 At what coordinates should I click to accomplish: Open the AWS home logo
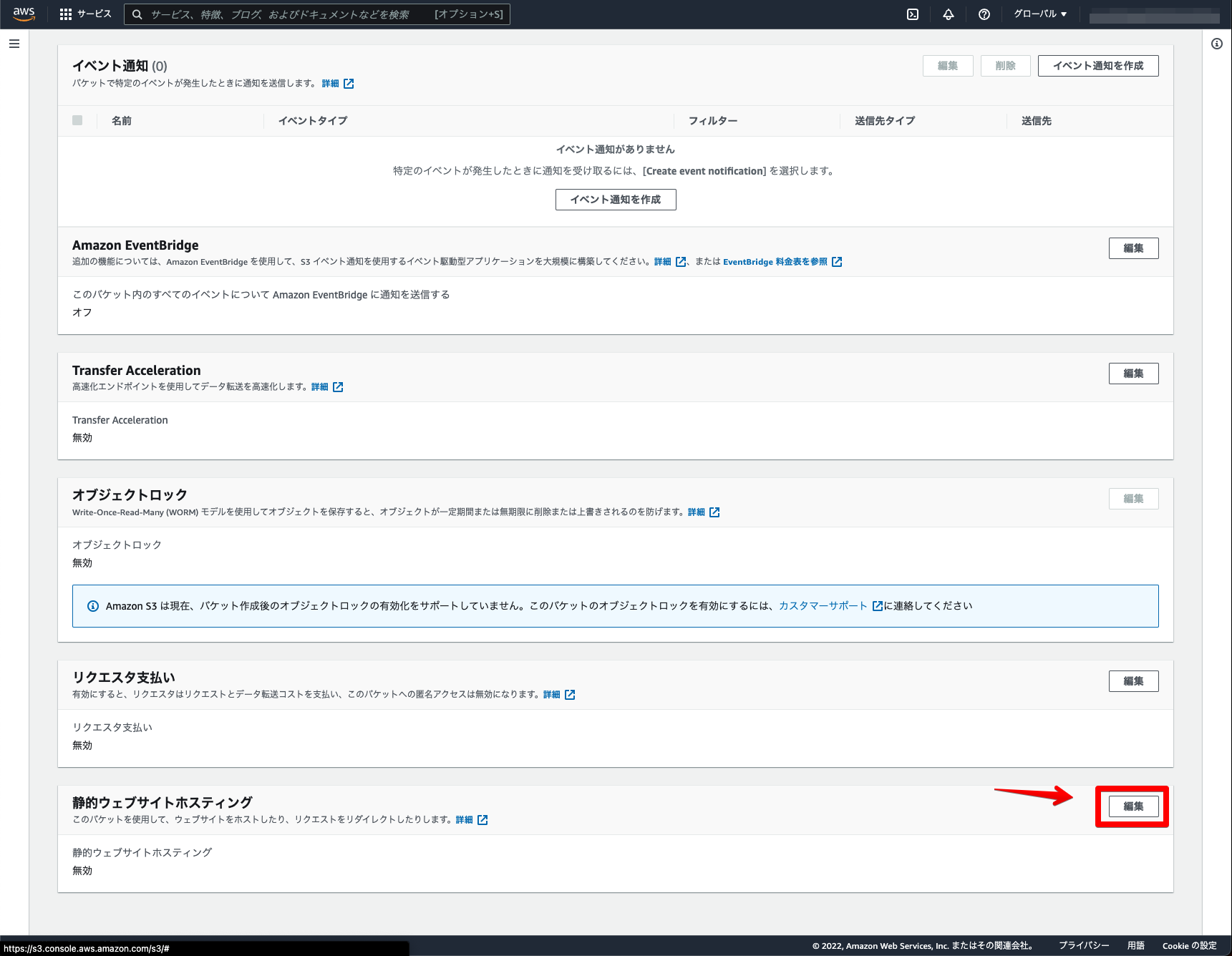(24, 14)
